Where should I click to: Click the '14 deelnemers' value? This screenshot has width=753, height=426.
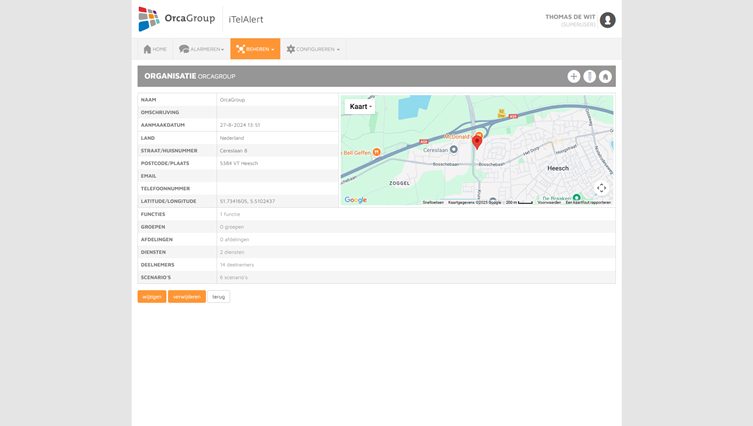(237, 265)
